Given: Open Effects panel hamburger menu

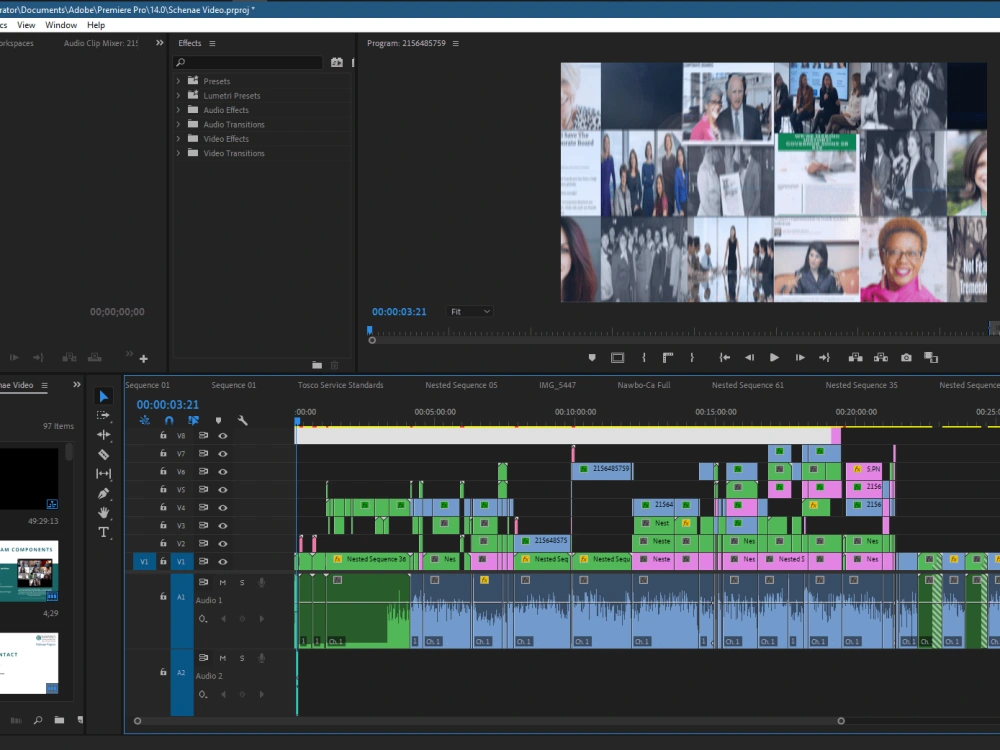Looking at the screenshot, I should click(212, 43).
